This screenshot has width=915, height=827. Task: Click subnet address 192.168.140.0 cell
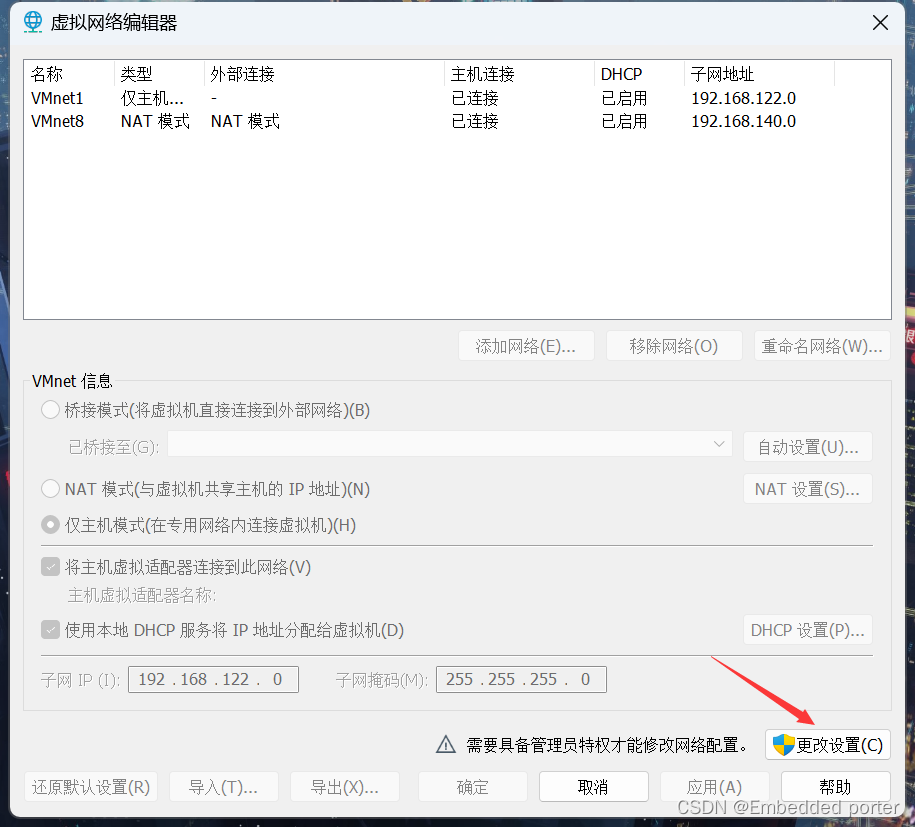click(x=743, y=121)
